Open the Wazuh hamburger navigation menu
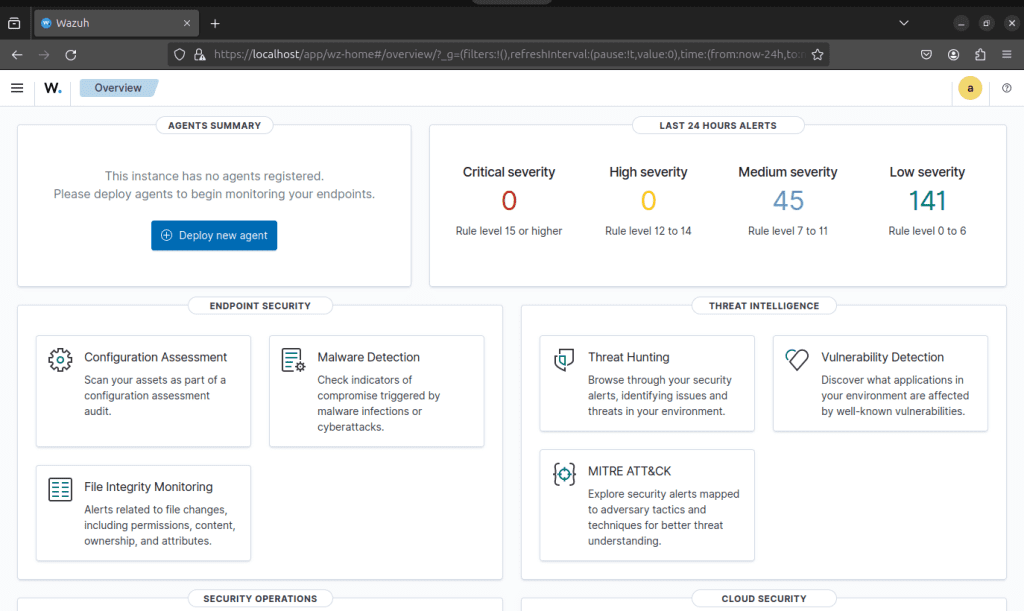The image size is (1024, 611). coord(17,87)
